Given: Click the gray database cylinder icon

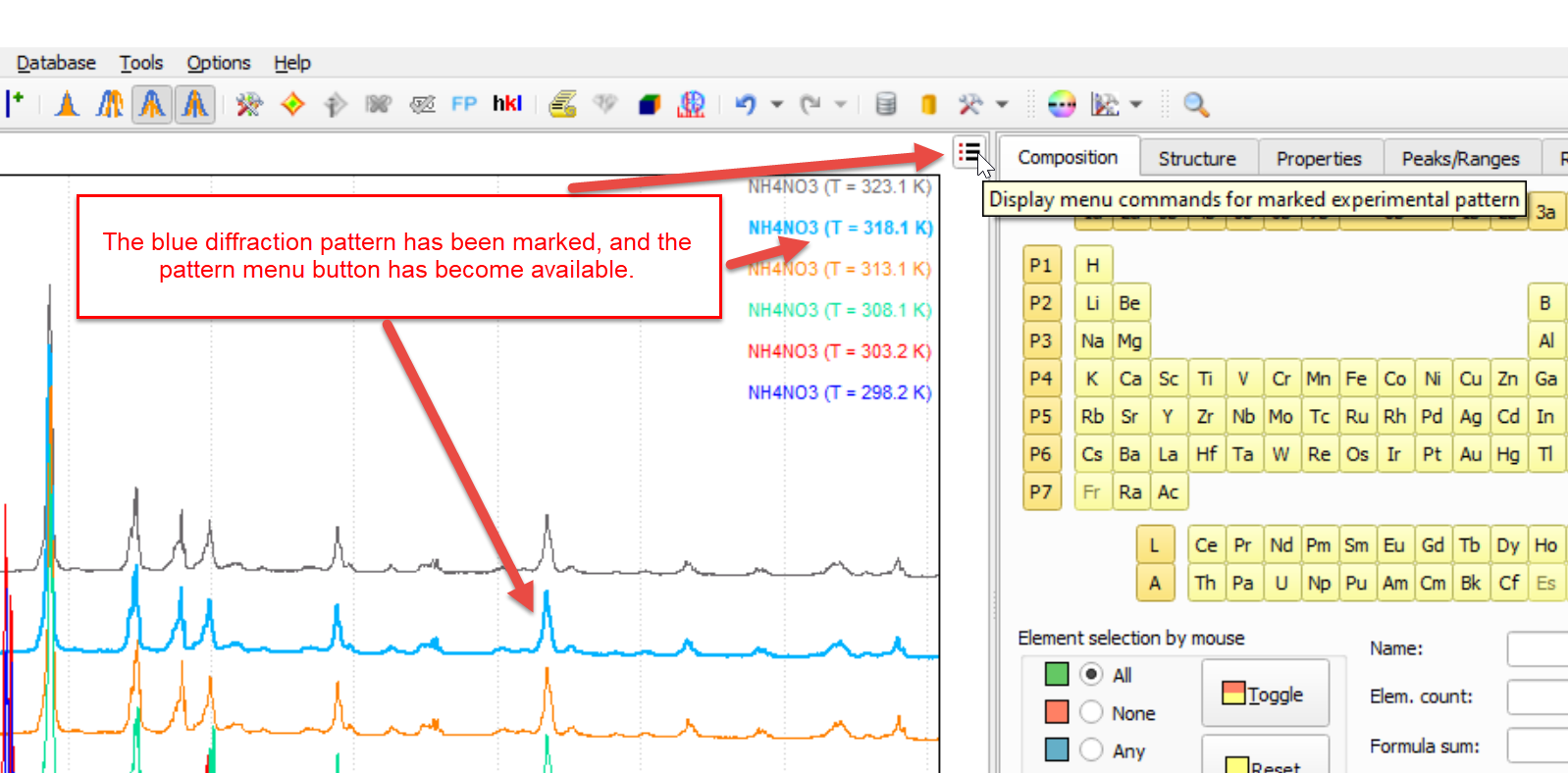Looking at the screenshot, I should pos(885,104).
